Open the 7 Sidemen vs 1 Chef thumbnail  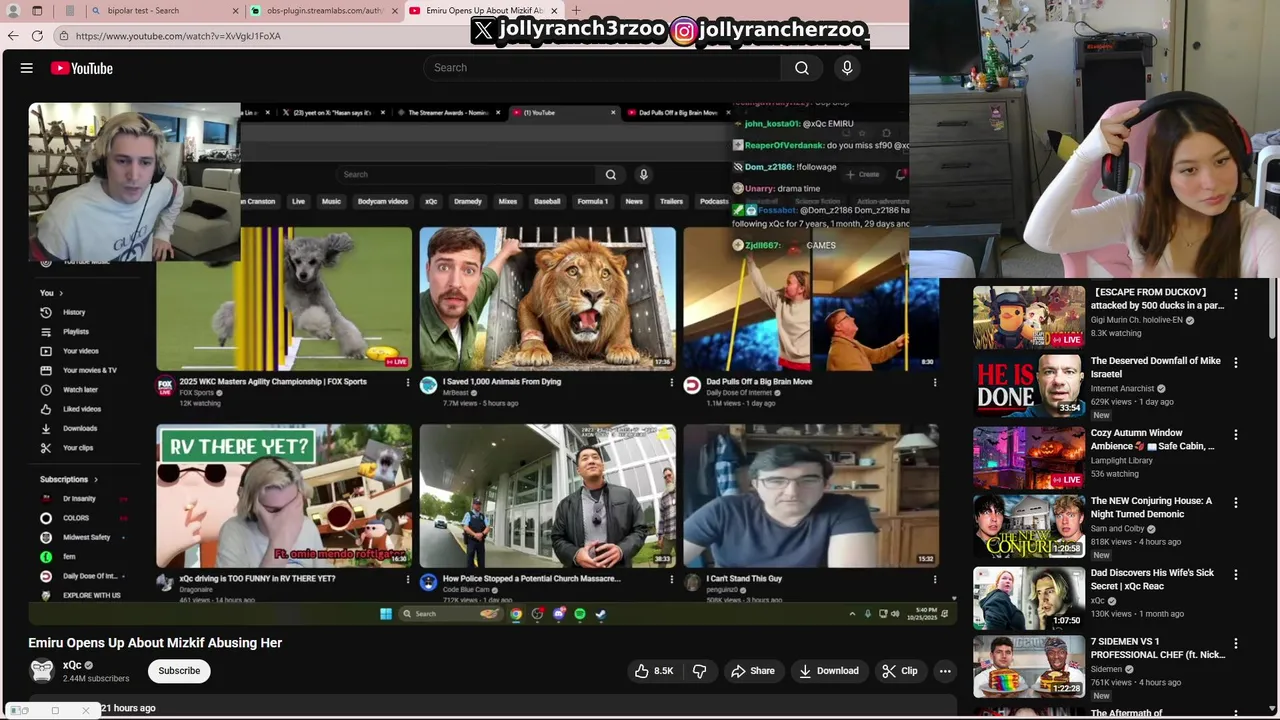pos(1029,665)
